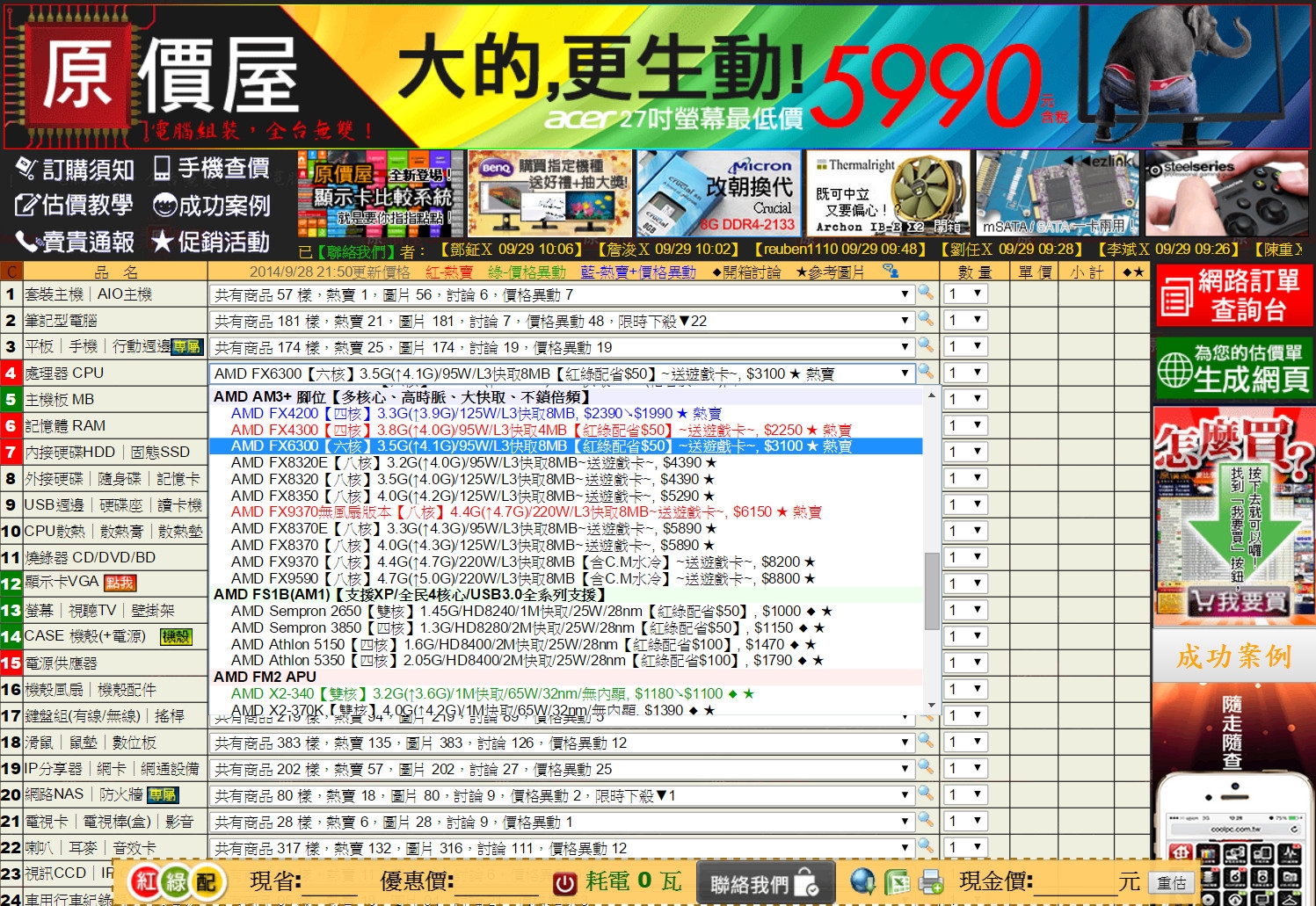This screenshot has width=1316, height=906.
Task: View 促銷活動 promotions
Action: (210, 242)
